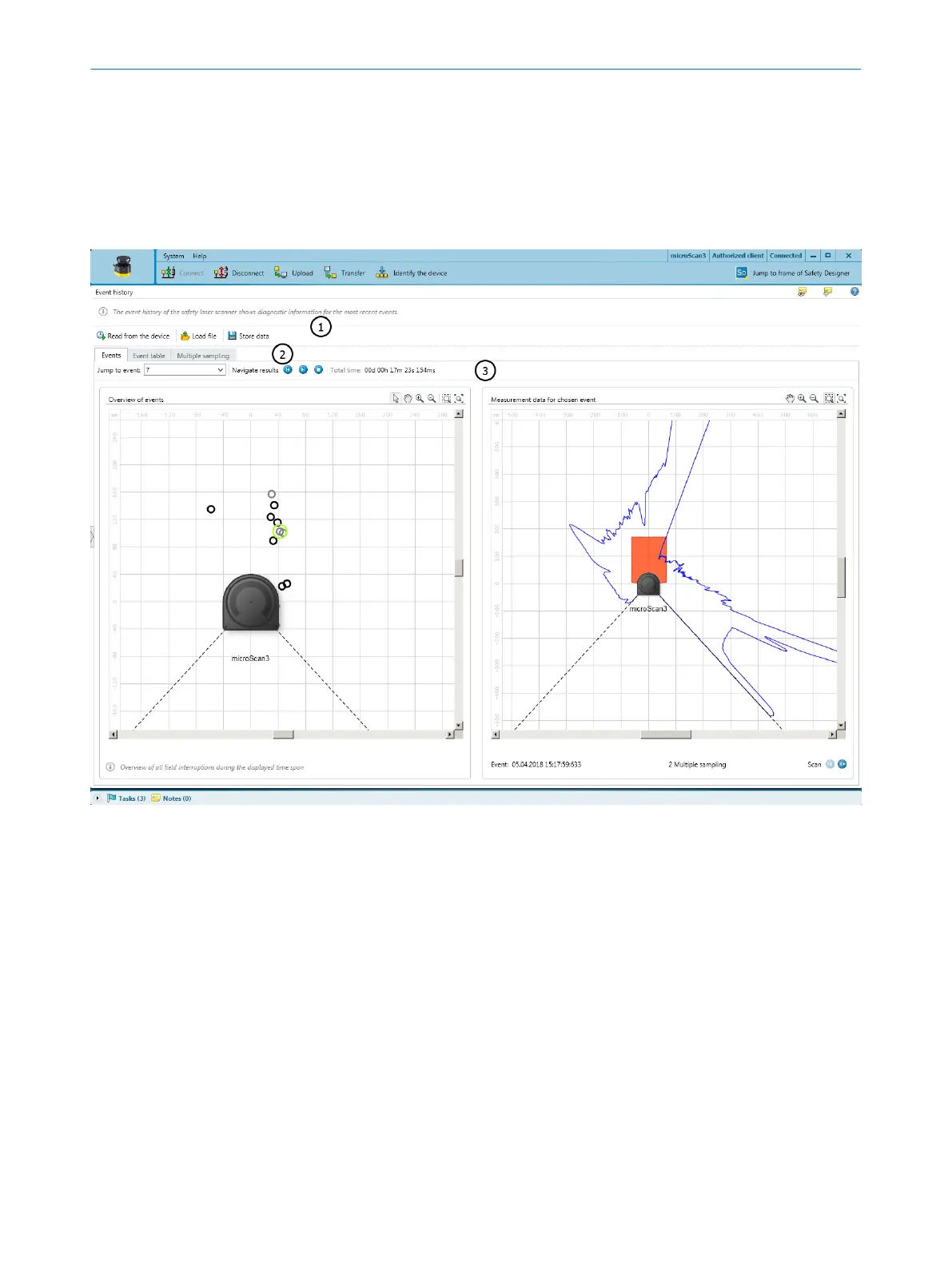Select hand pan tool in Measurement data panel
This screenshot has width=952, height=1266.
click(790, 398)
